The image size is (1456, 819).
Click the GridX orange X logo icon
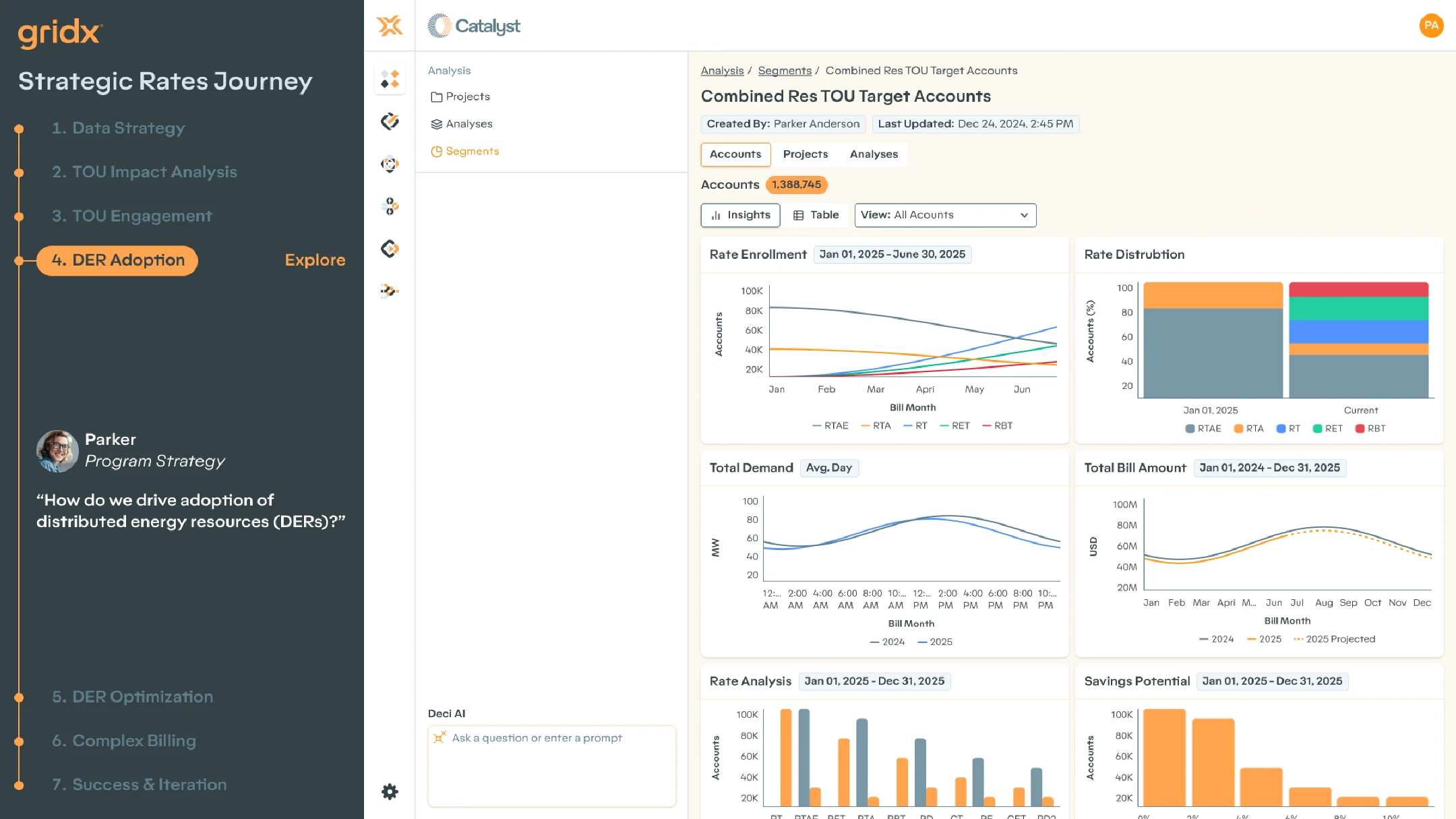point(390,26)
